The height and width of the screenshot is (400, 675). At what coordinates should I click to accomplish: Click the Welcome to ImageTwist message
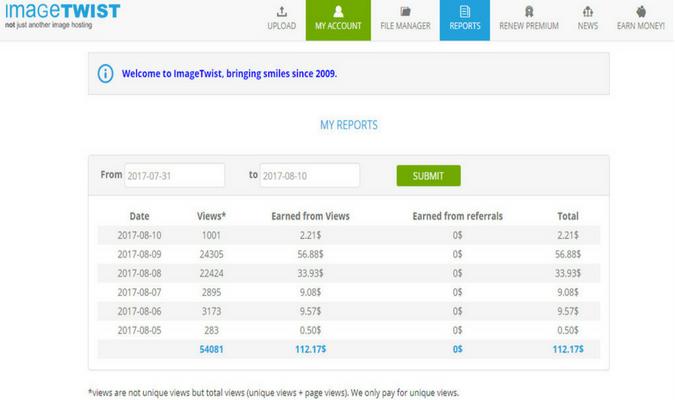coord(229,74)
